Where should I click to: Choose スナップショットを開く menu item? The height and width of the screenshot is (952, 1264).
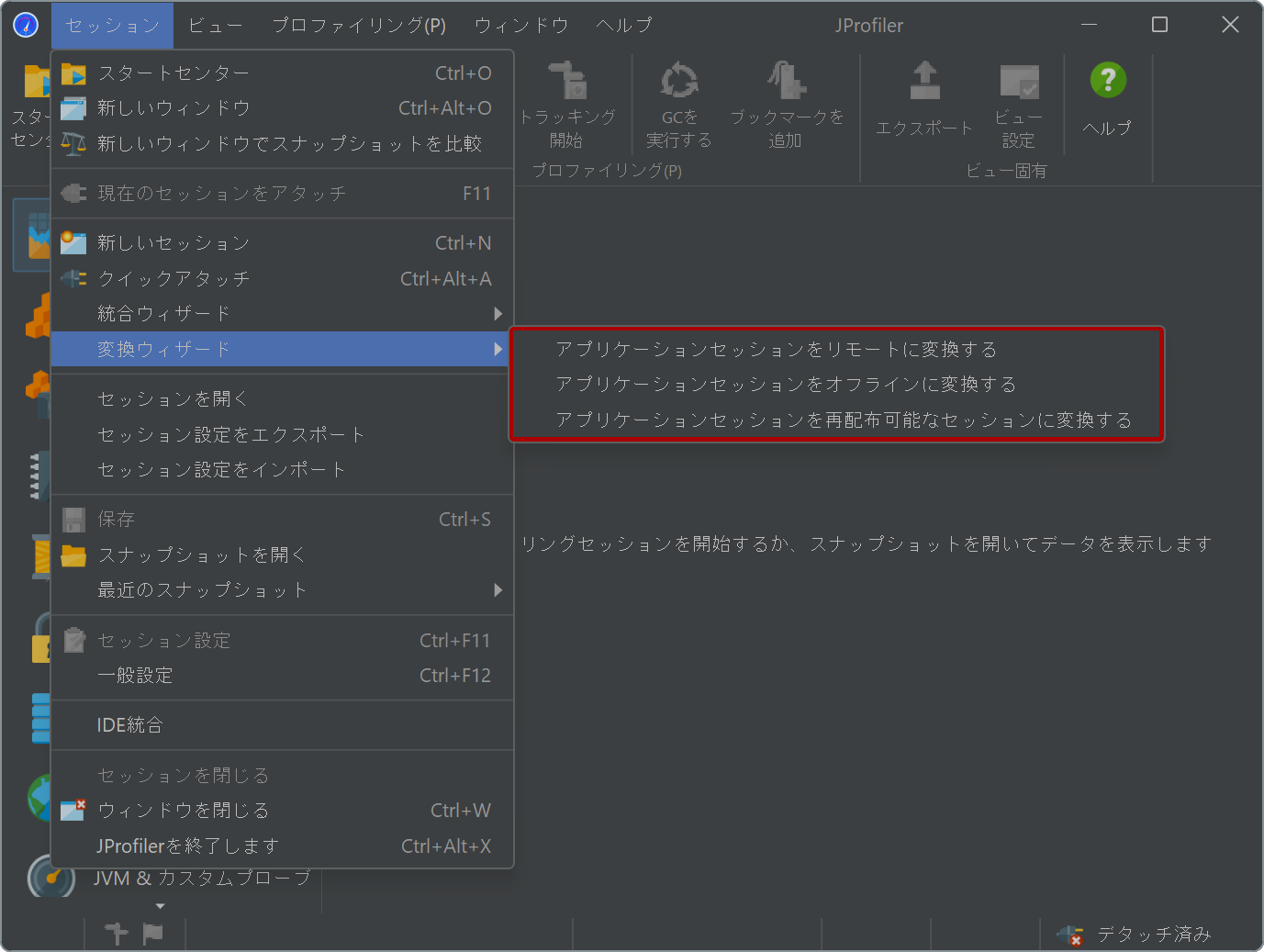tap(282, 555)
